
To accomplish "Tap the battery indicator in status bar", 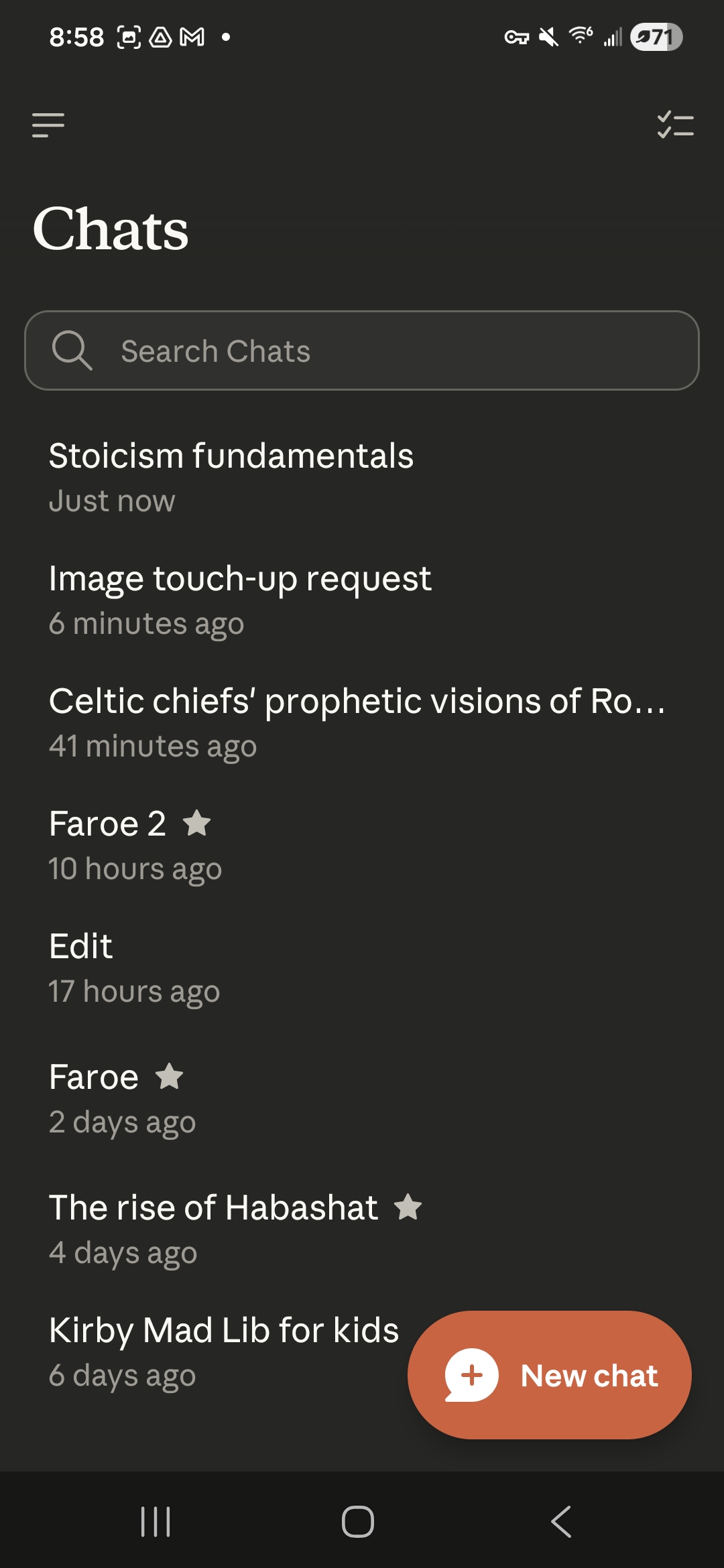I will (x=656, y=37).
